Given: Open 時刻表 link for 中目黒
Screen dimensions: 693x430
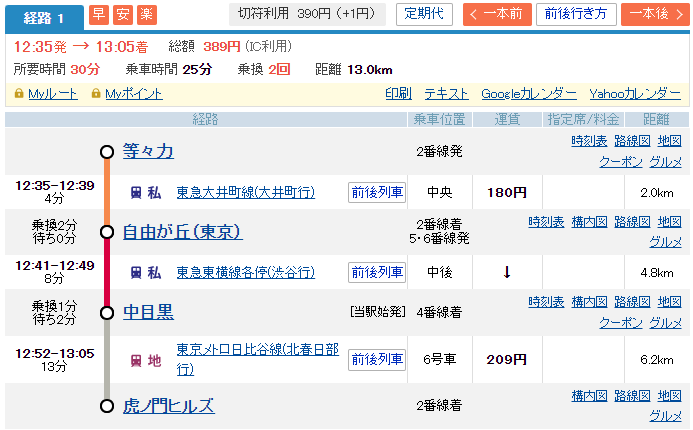Looking at the screenshot, I should [x=546, y=302].
